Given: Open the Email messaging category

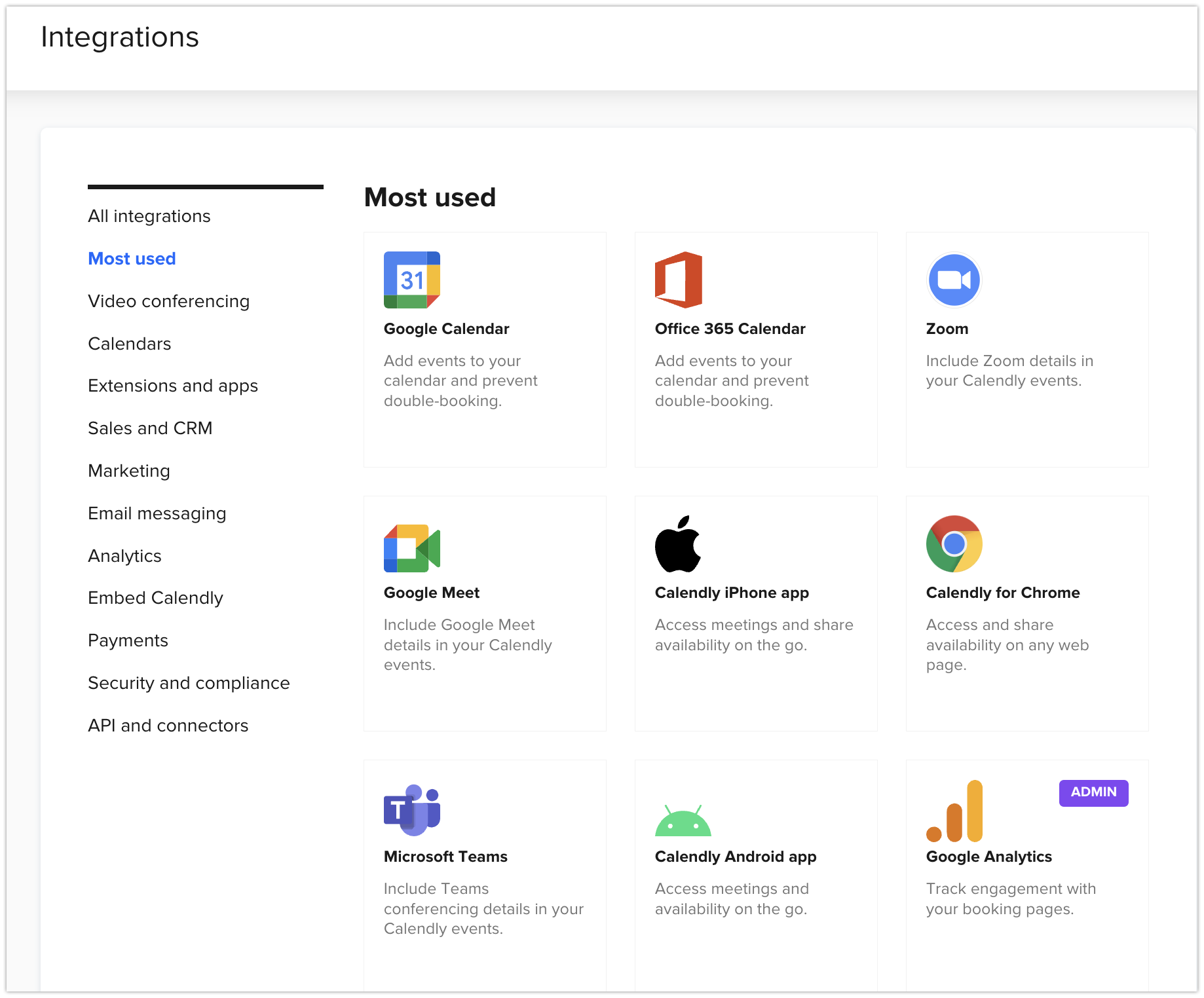Looking at the screenshot, I should coord(157,513).
